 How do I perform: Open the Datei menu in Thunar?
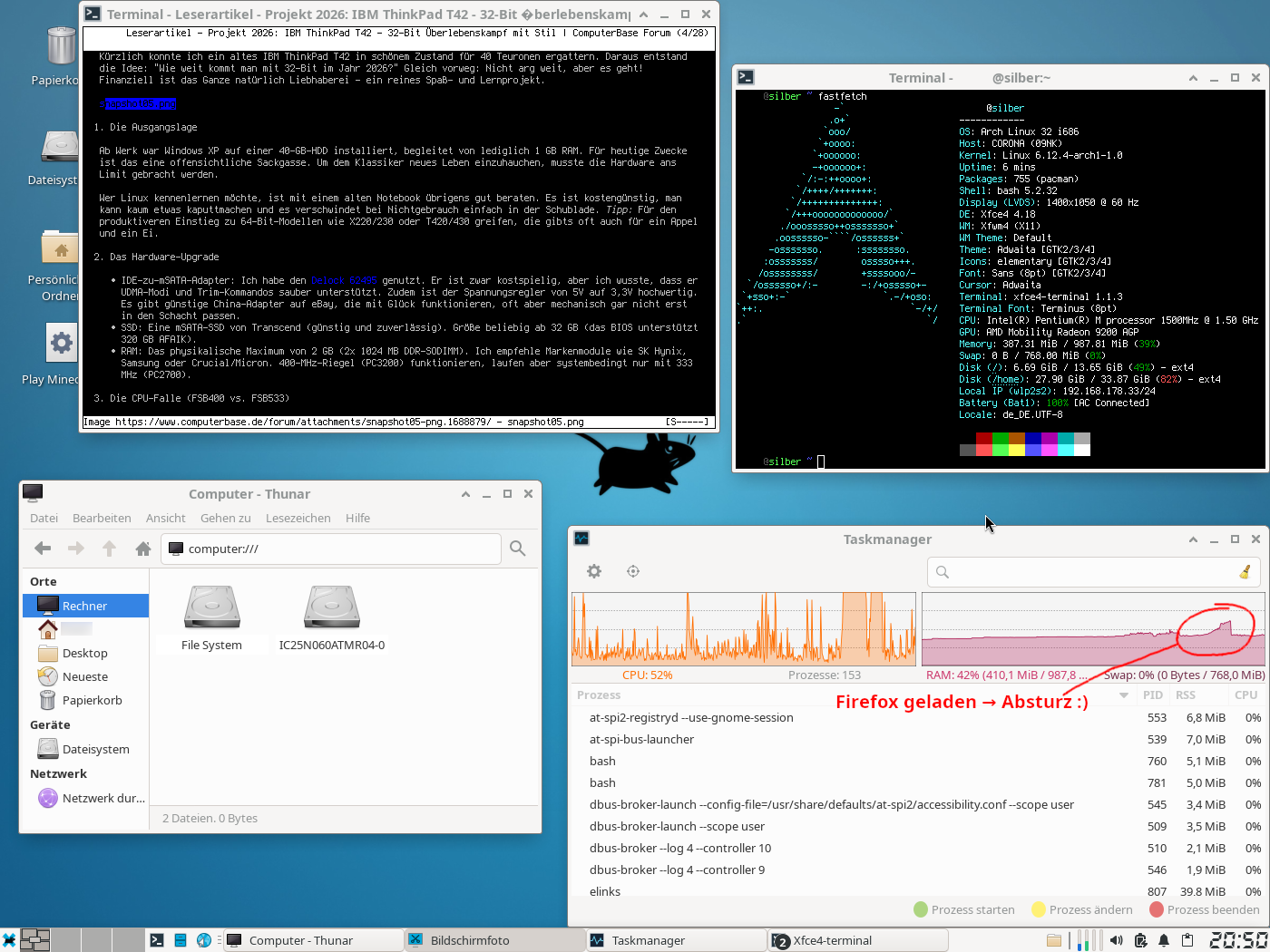pyautogui.click(x=44, y=518)
